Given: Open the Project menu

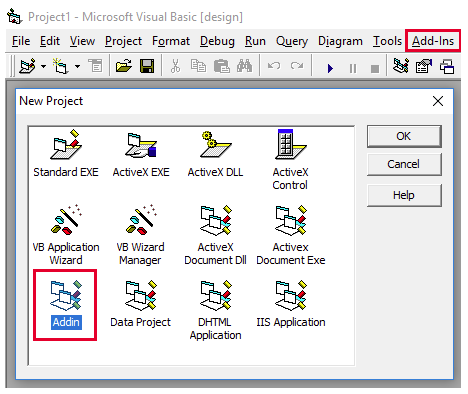Looking at the screenshot, I should 123,41.
